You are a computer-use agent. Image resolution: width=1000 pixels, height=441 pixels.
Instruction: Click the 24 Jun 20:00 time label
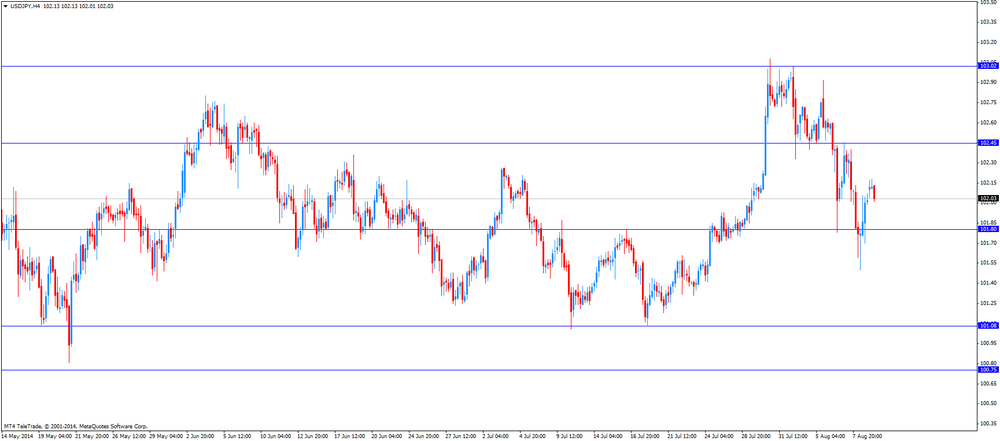pyautogui.click(x=425, y=437)
